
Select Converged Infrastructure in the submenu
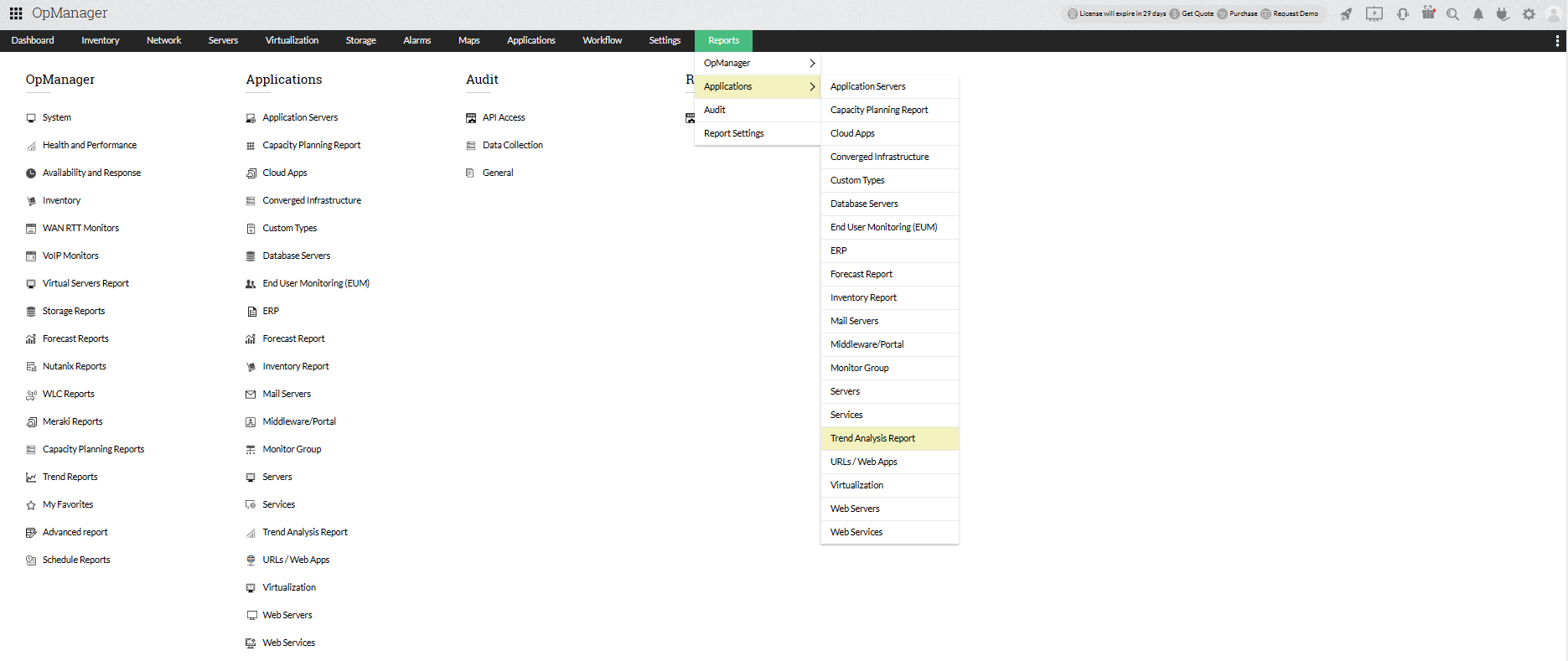[x=890, y=157]
